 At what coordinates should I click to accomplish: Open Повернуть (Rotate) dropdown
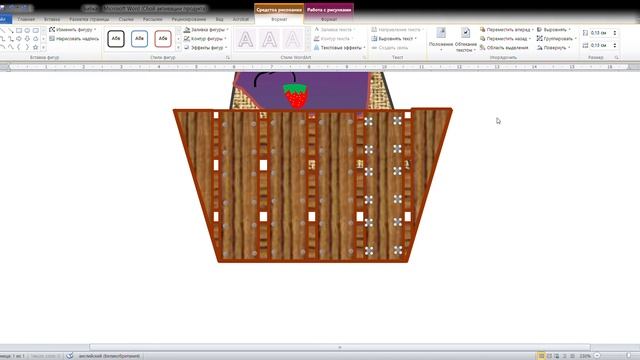point(553,48)
